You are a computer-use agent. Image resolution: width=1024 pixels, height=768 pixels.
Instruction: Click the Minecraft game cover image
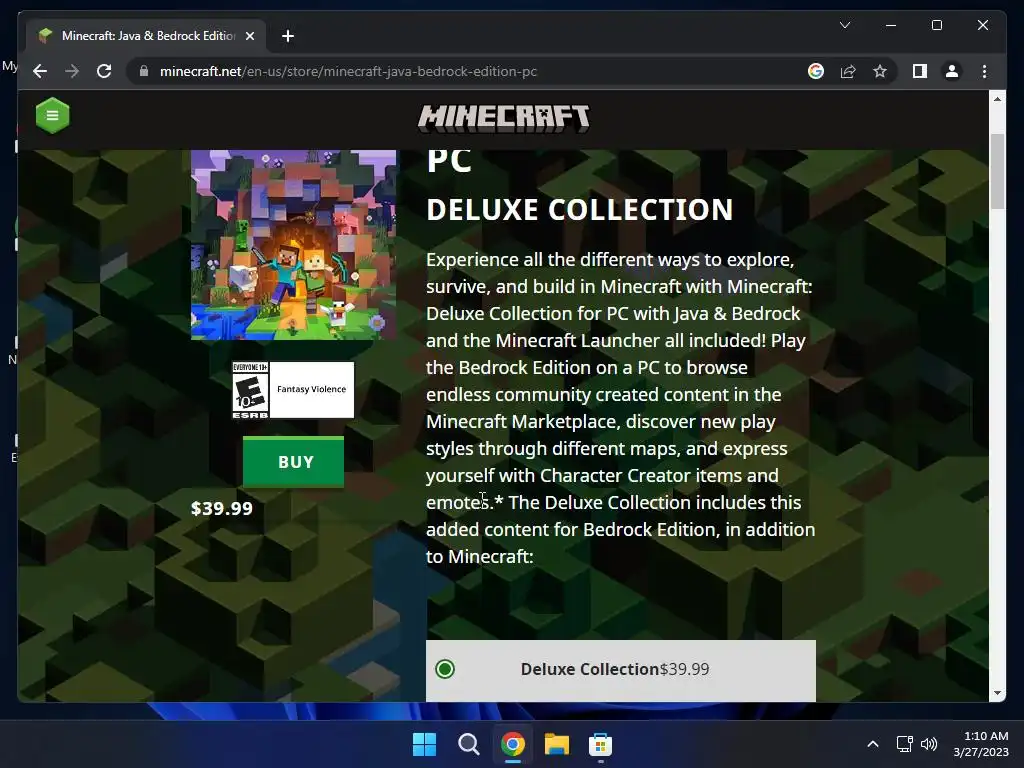point(293,245)
